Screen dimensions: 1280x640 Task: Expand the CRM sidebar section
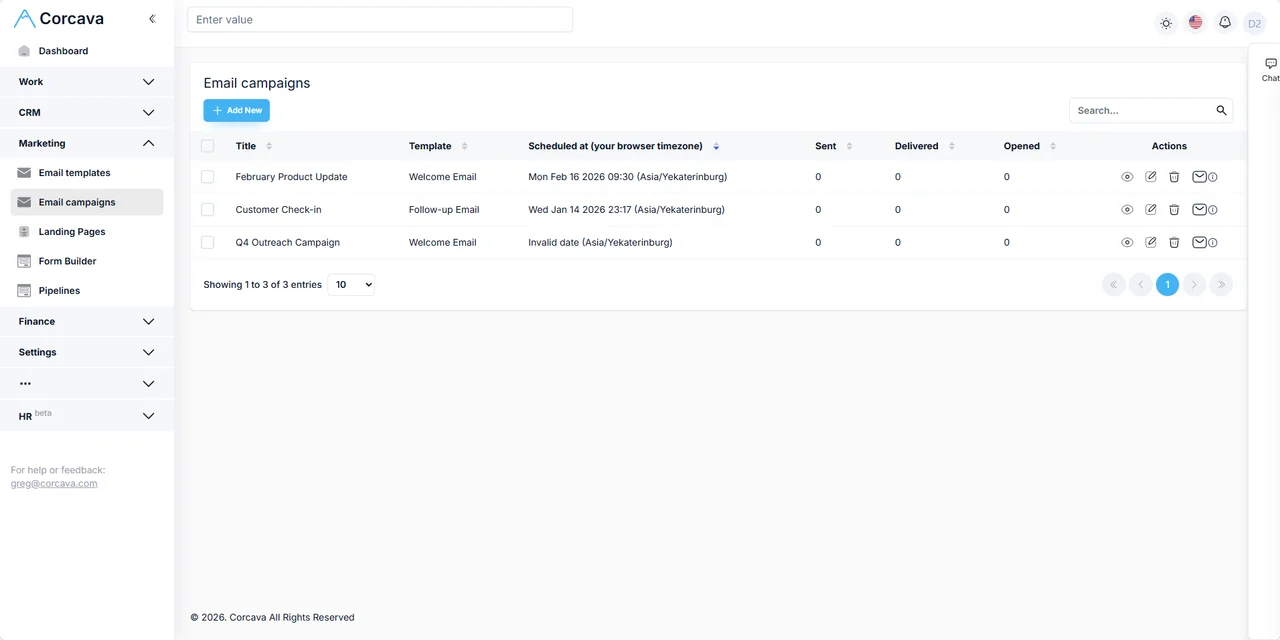87,113
